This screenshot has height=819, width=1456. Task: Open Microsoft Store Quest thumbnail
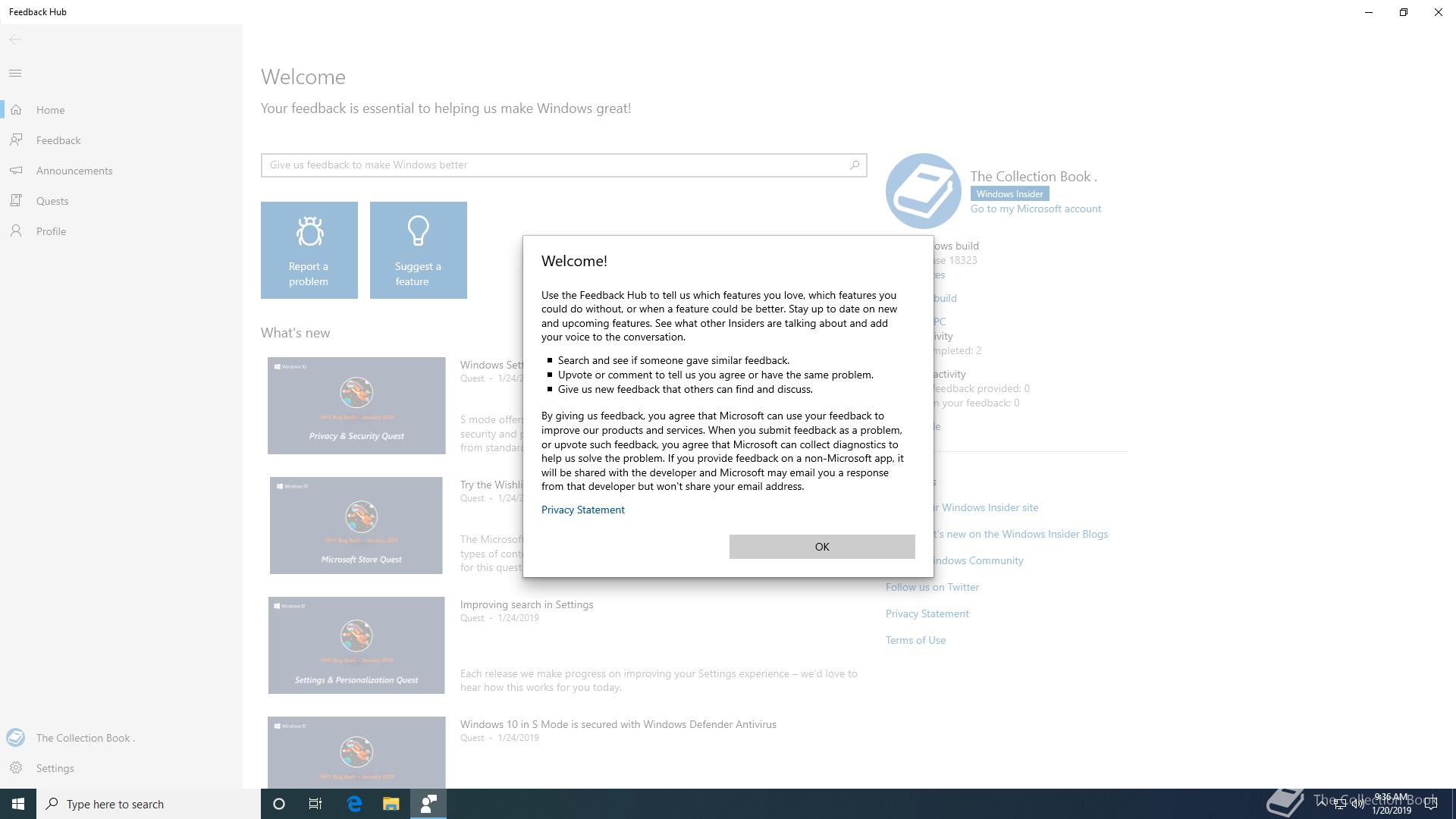356,526
